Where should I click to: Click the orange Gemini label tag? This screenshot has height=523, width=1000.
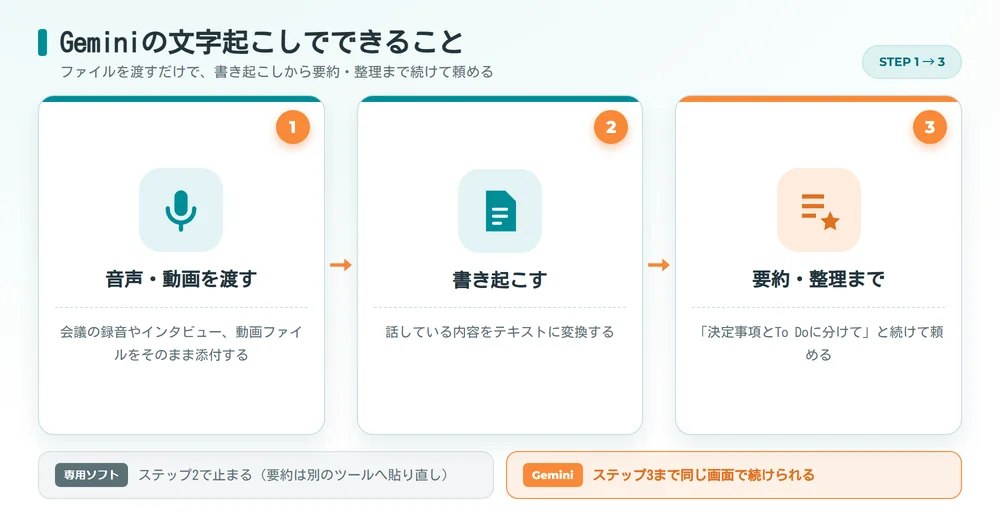tap(552, 475)
